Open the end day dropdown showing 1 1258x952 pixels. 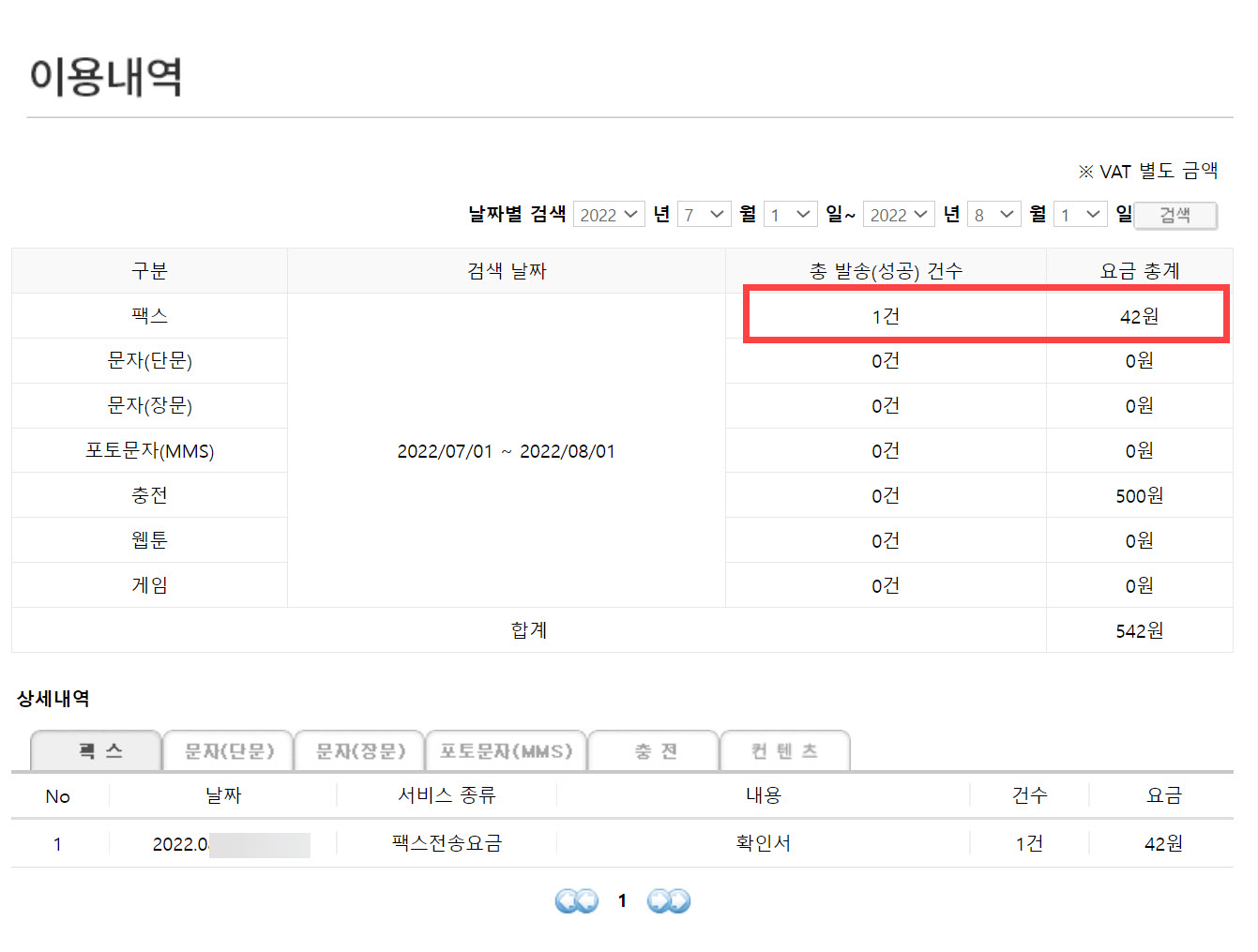coord(1080,214)
